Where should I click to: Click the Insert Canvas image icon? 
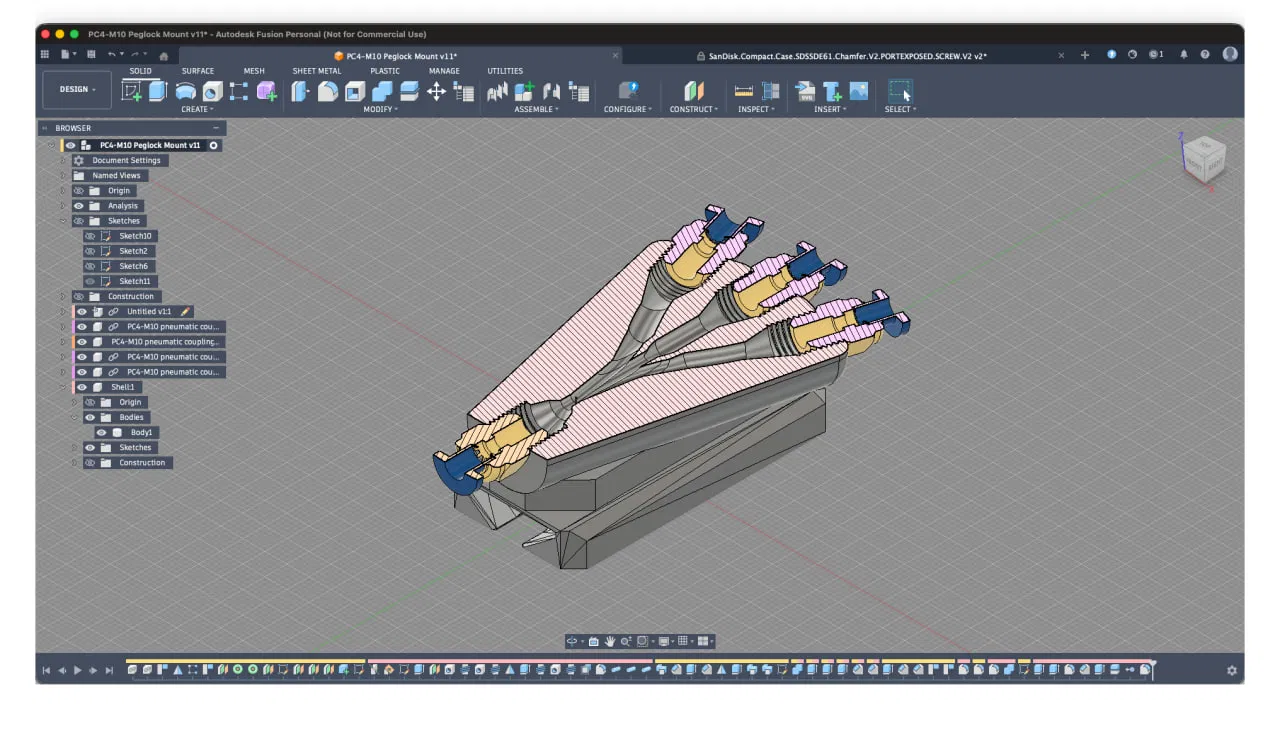tap(858, 91)
